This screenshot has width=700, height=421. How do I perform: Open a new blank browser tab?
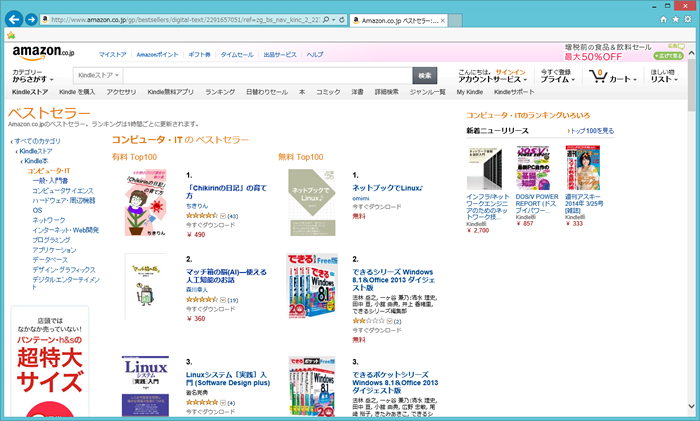pyautogui.click(x=455, y=21)
